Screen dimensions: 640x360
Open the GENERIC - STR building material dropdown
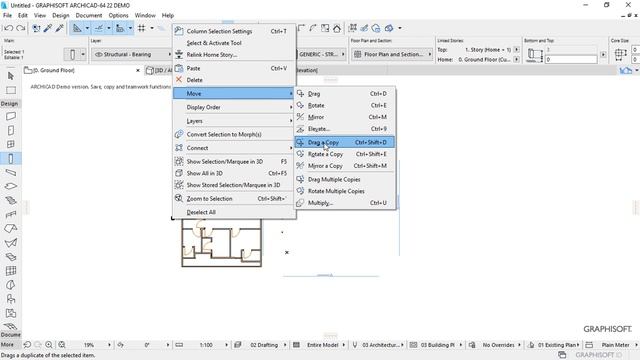(x=321, y=54)
